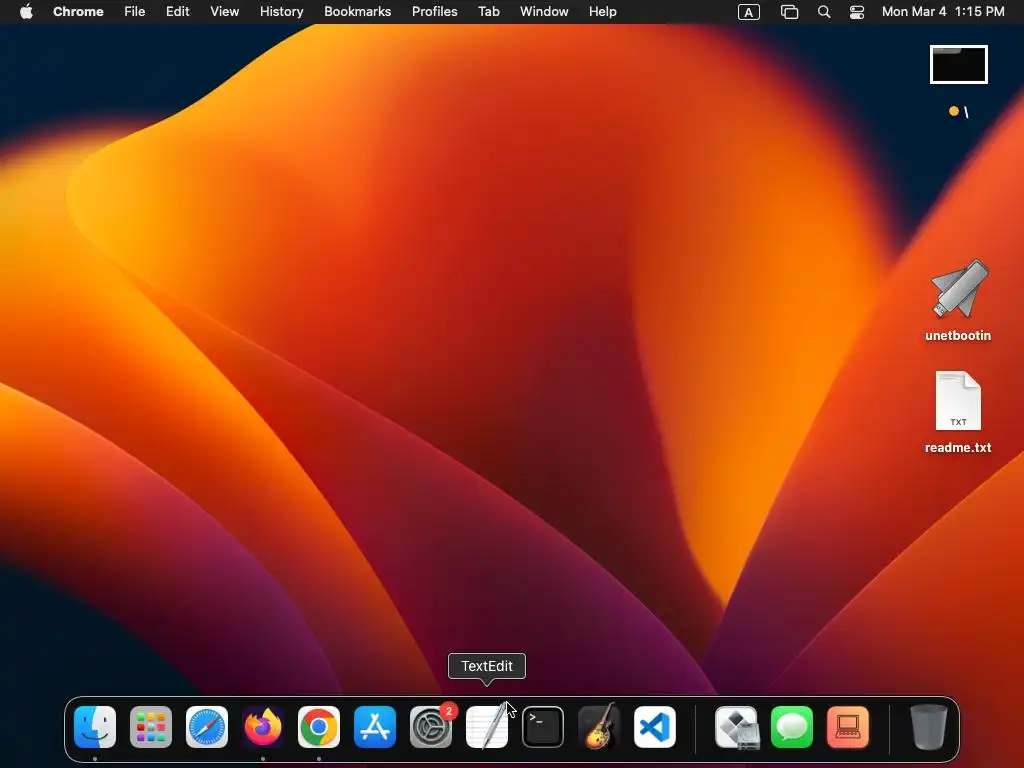Image resolution: width=1024 pixels, height=768 pixels.
Task: Launch Safari from the Dock
Action: tap(207, 727)
